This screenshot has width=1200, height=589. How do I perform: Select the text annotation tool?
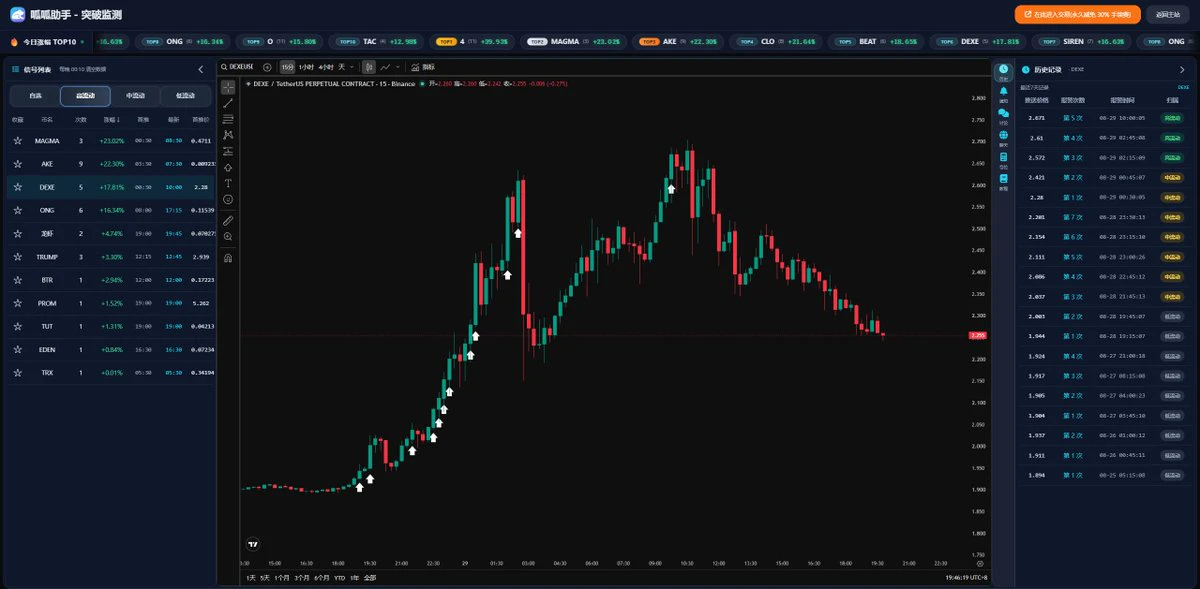click(228, 183)
